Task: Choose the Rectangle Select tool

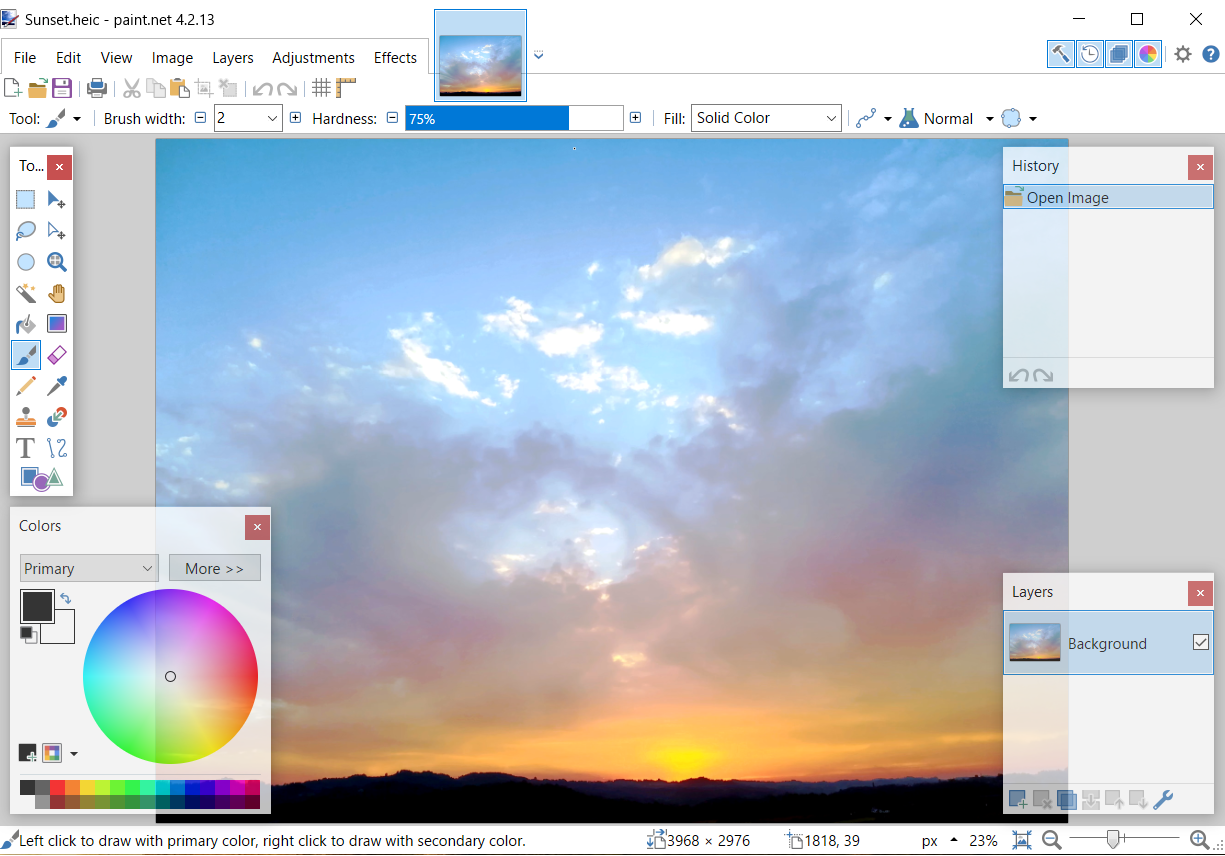Action: 26,200
